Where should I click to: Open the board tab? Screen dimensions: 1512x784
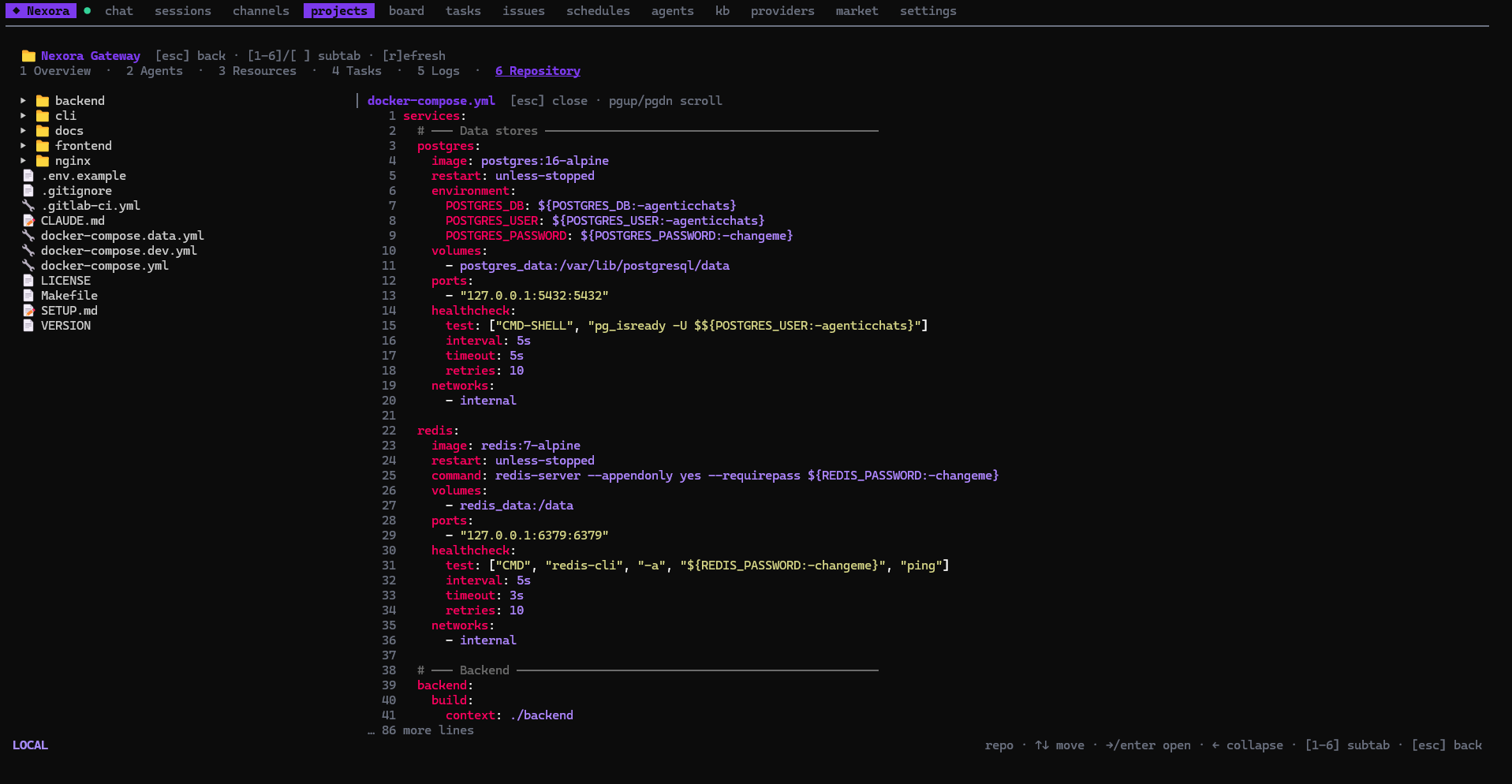[x=406, y=11]
